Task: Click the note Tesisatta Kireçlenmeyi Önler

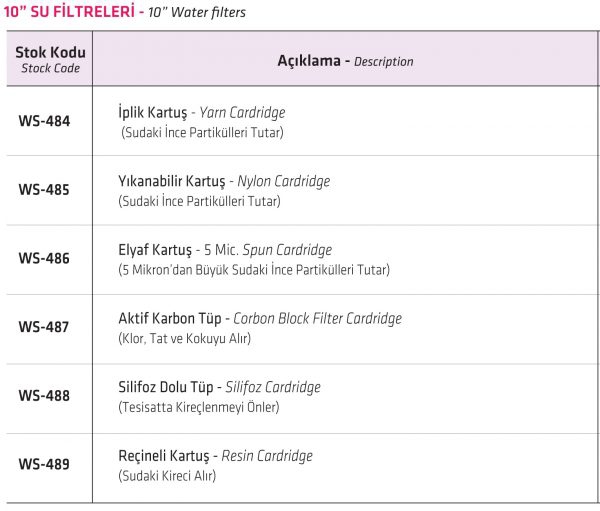Action: 199,407
